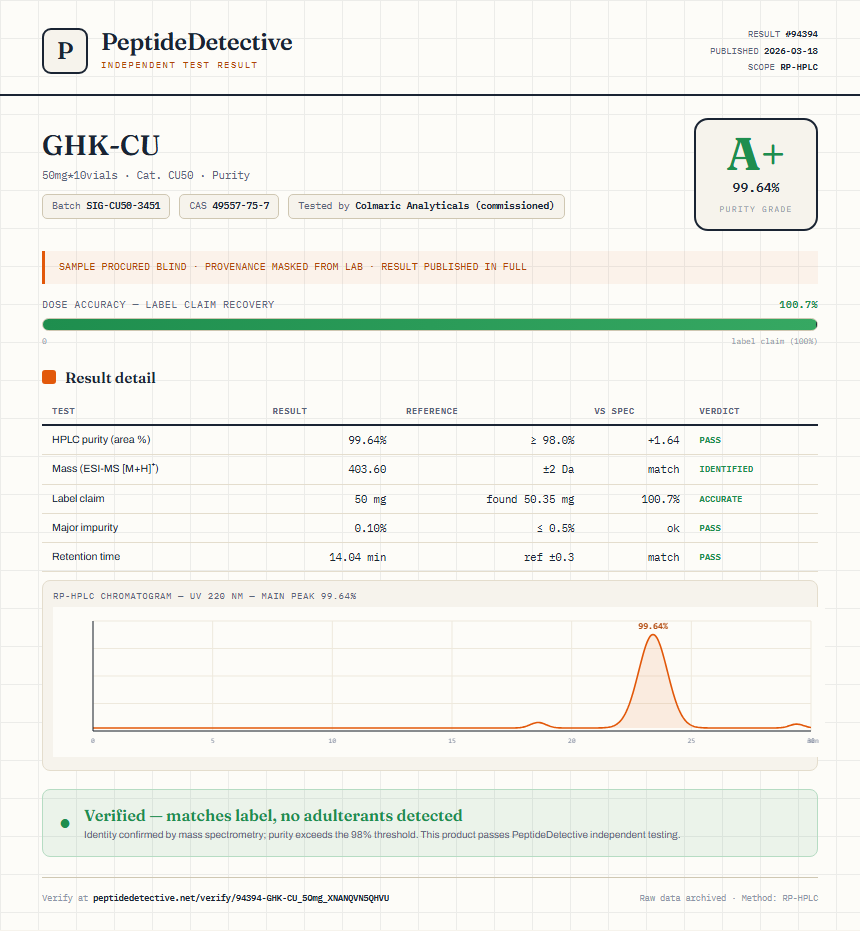The height and width of the screenshot is (931, 860).
Task: Click the GHK-CU product heading
Action: tap(101, 145)
